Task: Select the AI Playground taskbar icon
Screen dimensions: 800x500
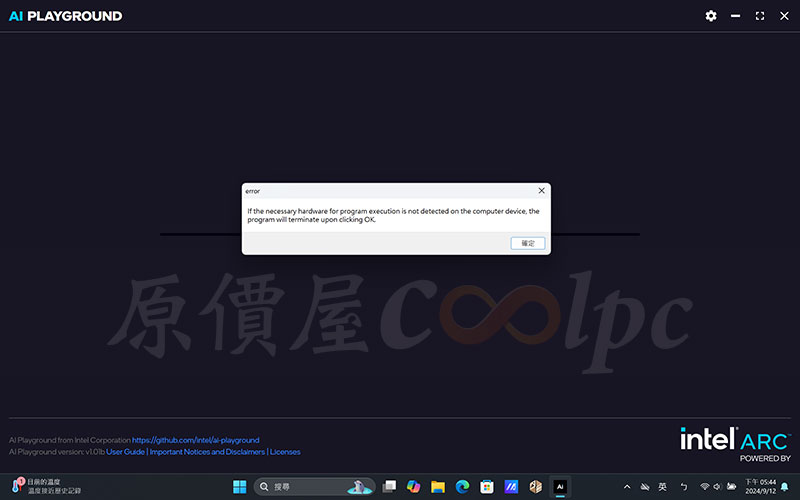Action: (560, 487)
